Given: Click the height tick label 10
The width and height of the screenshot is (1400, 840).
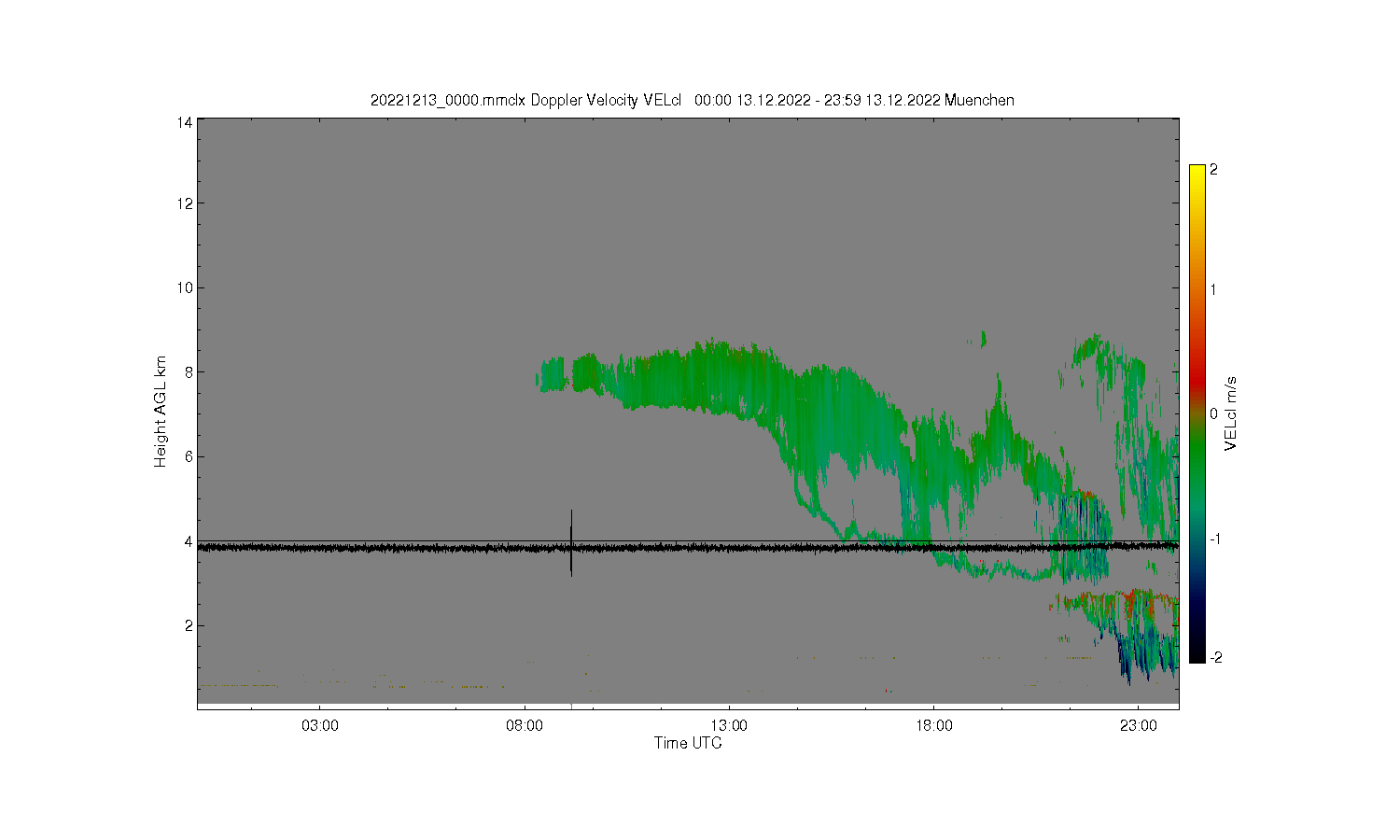Looking at the screenshot, I should point(185,287).
